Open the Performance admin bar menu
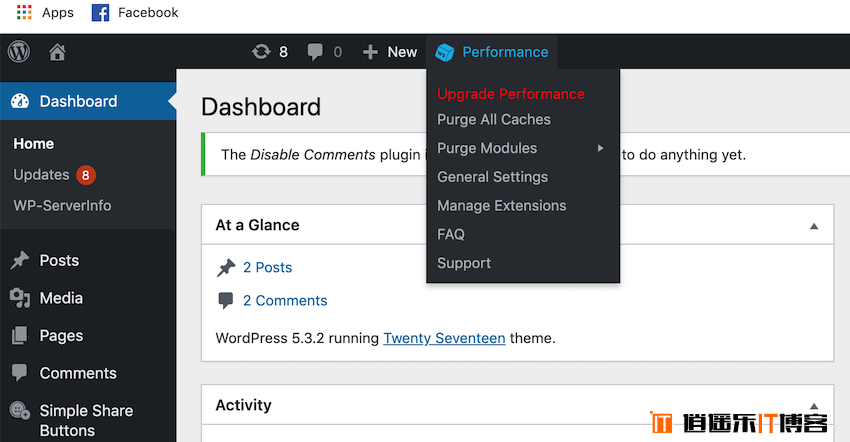 click(492, 52)
